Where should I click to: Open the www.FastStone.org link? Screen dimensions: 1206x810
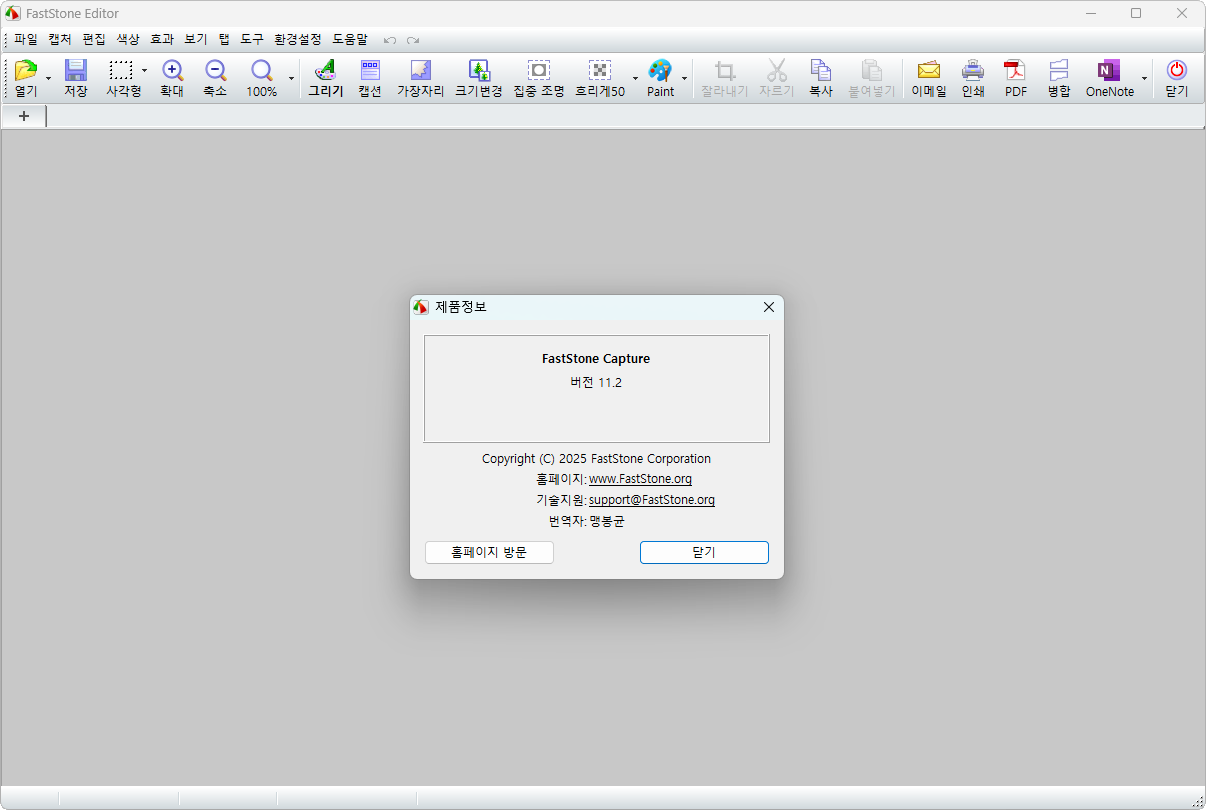click(x=640, y=479)
